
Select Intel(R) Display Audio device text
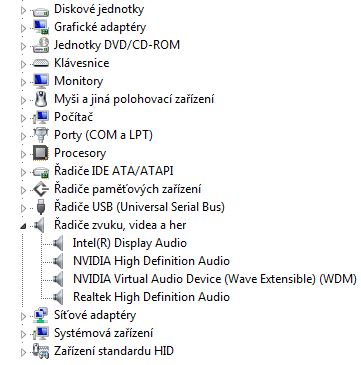130,243
